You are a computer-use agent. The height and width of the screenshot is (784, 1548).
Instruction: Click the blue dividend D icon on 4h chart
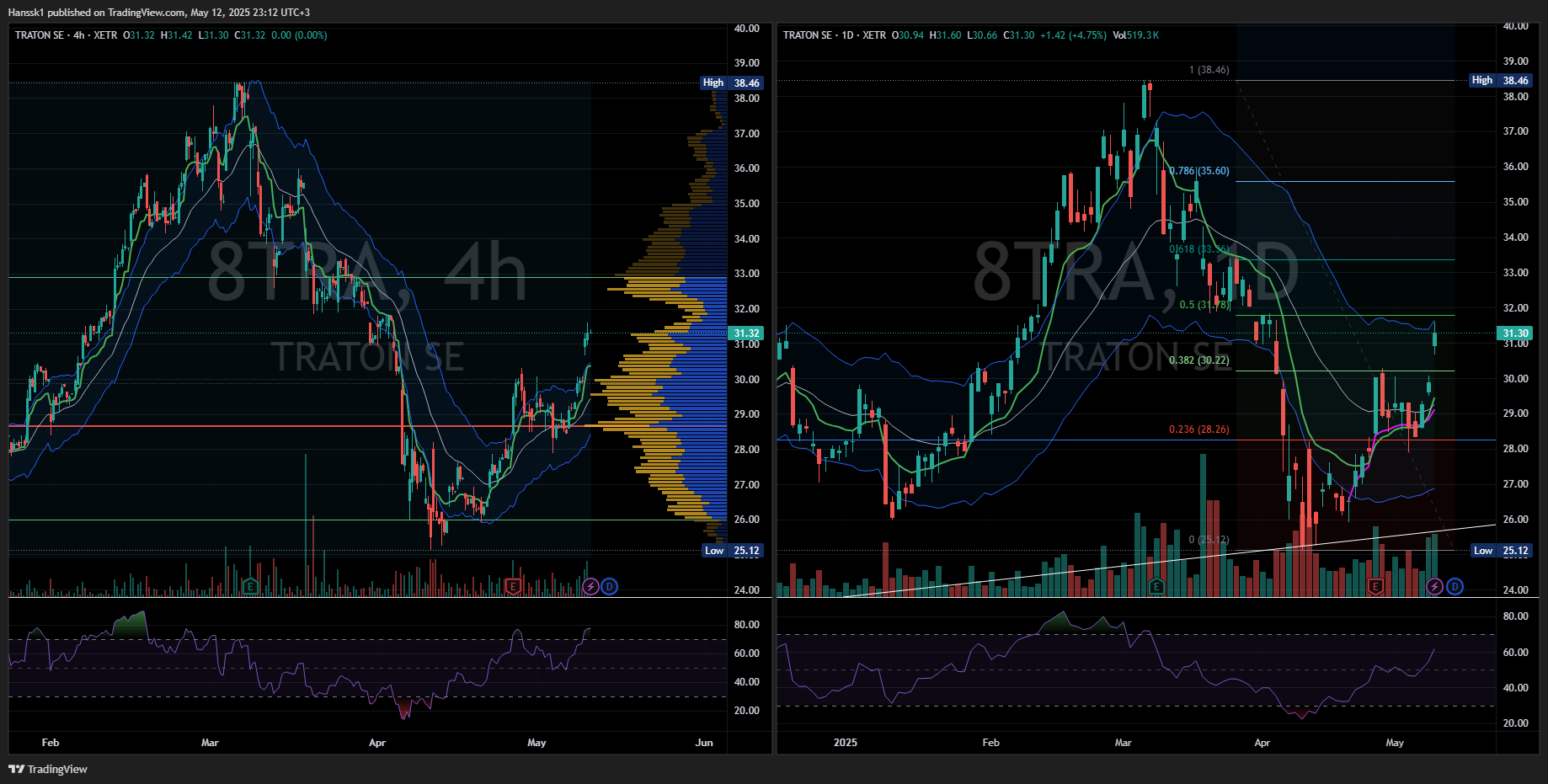(x=609, y=586)
